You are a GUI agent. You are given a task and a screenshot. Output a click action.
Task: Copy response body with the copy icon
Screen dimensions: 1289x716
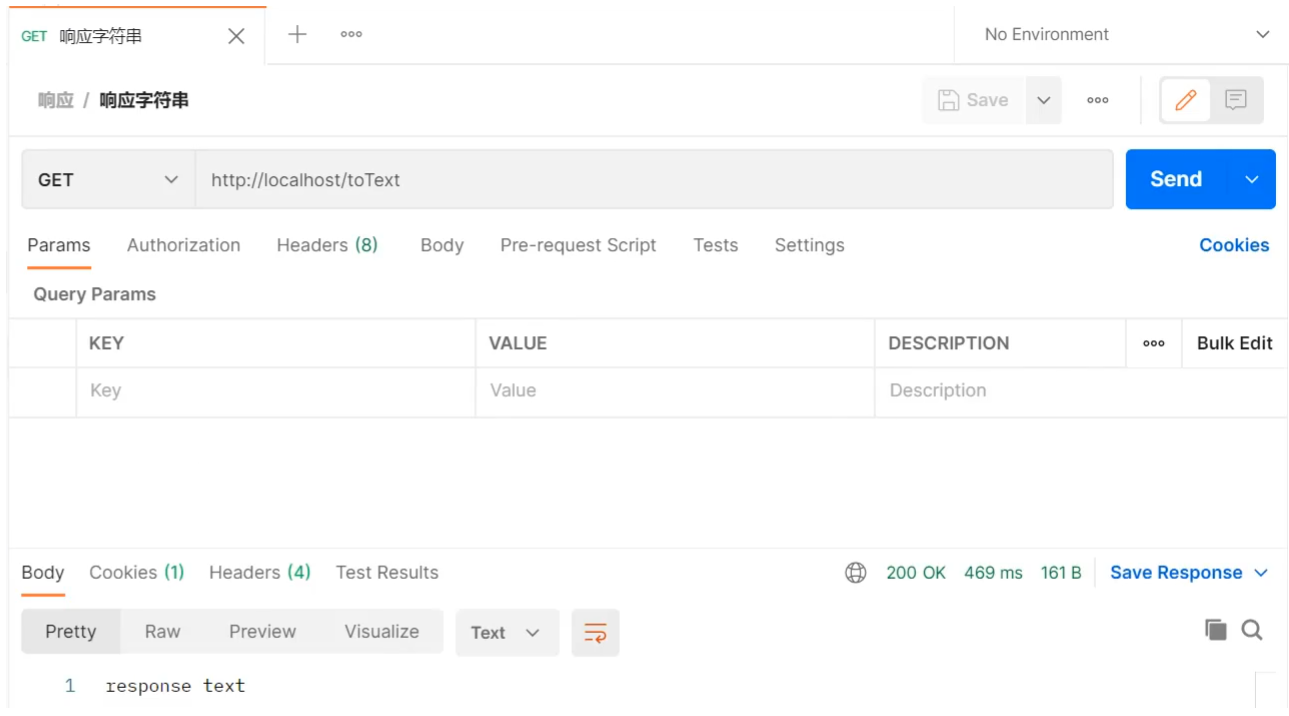1215,630
